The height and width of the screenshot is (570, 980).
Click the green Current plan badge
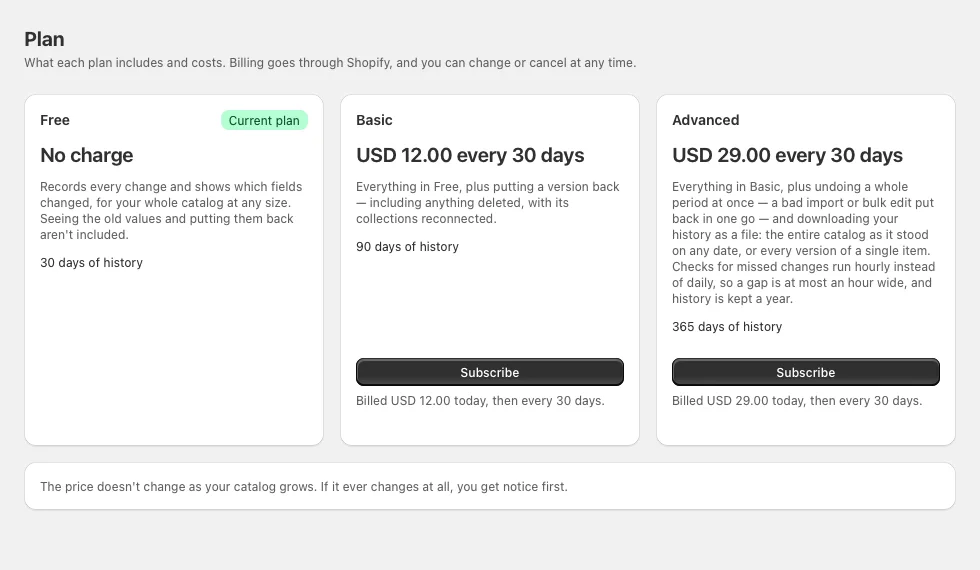point(264,121)
